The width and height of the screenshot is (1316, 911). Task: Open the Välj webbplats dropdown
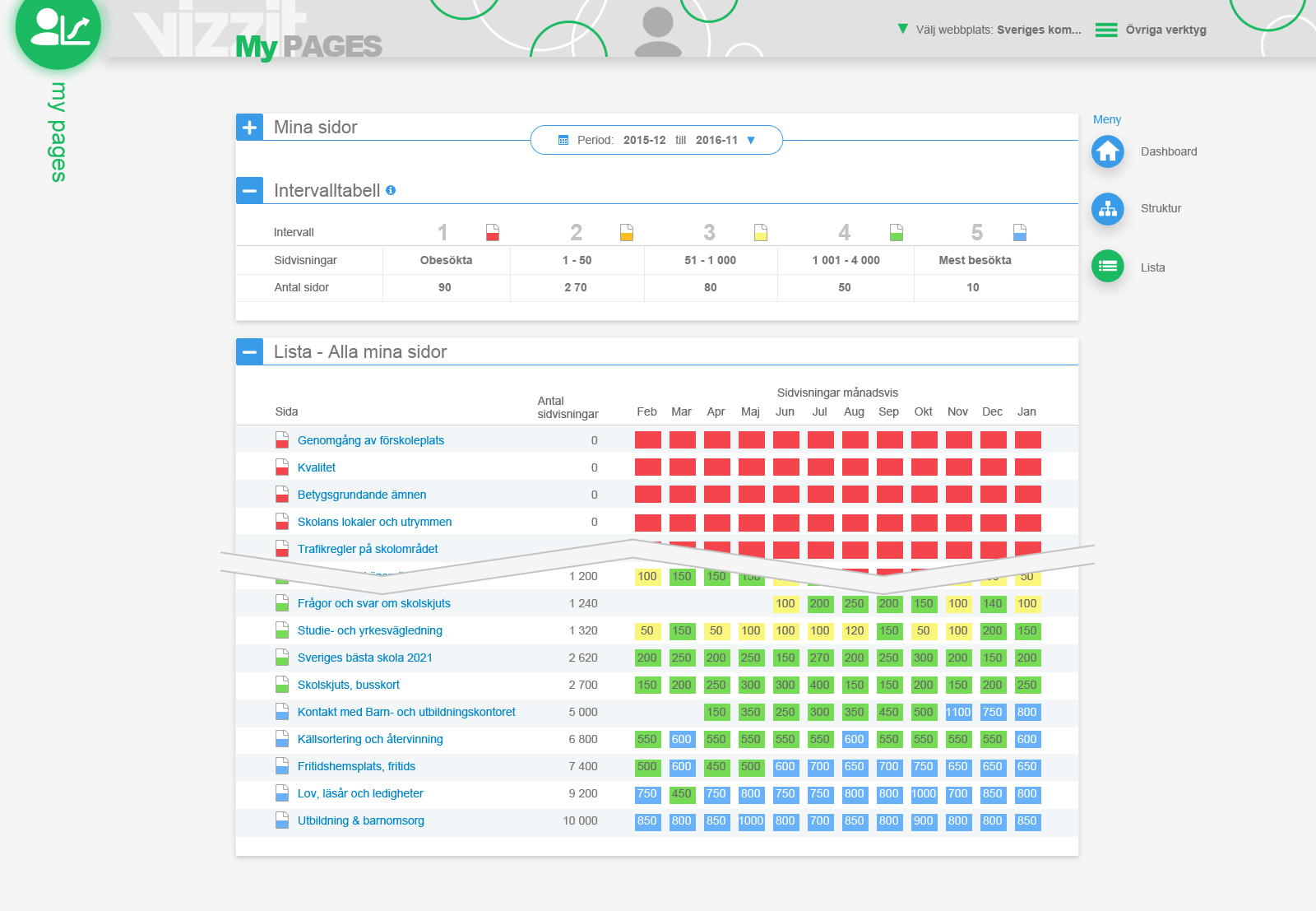pyautogui.click(x=989, y=30)
